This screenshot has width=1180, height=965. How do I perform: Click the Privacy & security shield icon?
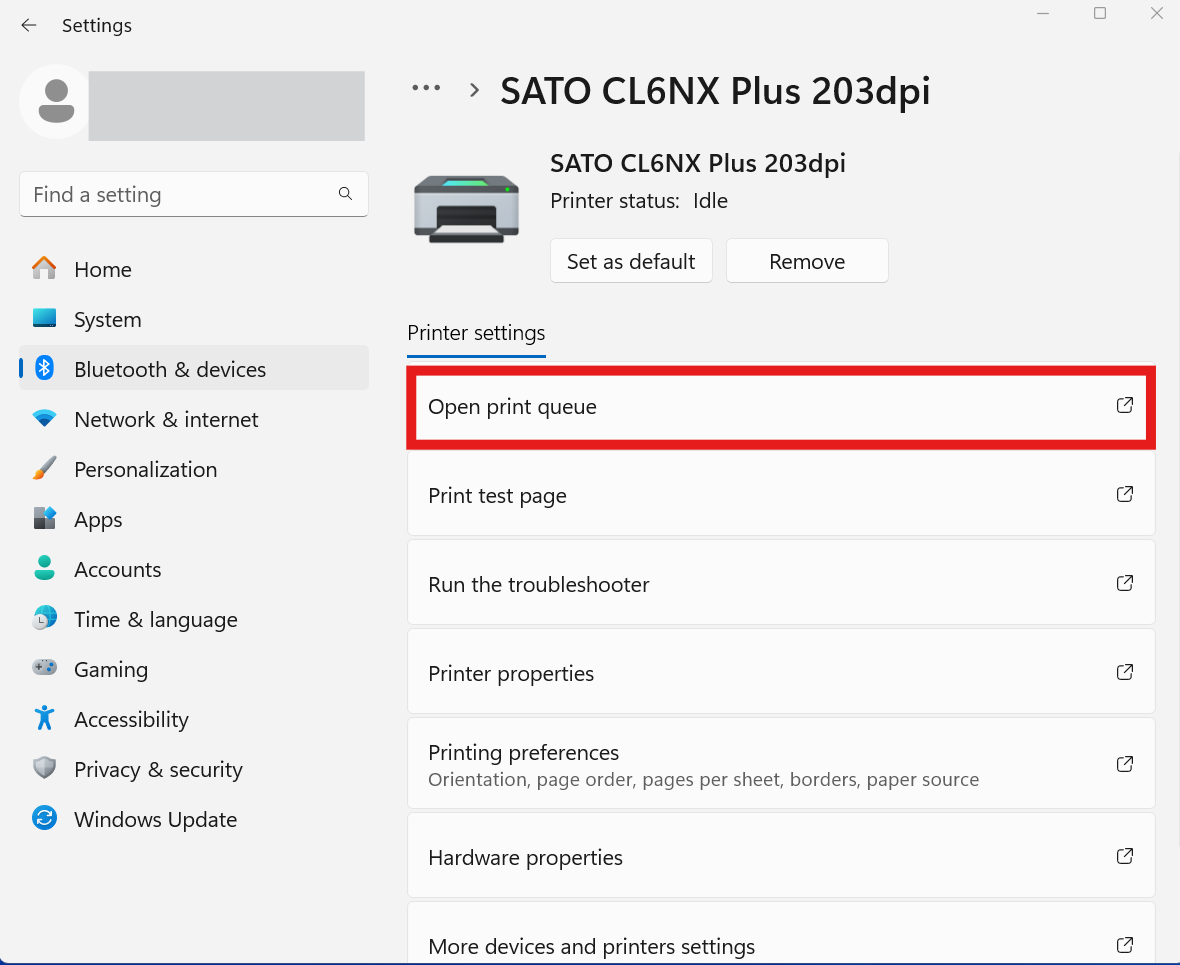click(44, 768)
